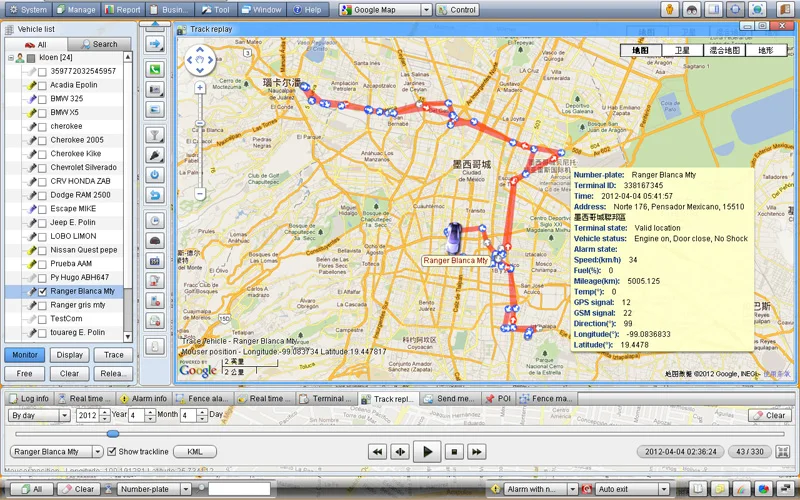This screenshot has width=800, height=500.
Task: Click the Monitor button
Action: pos(25,355)
